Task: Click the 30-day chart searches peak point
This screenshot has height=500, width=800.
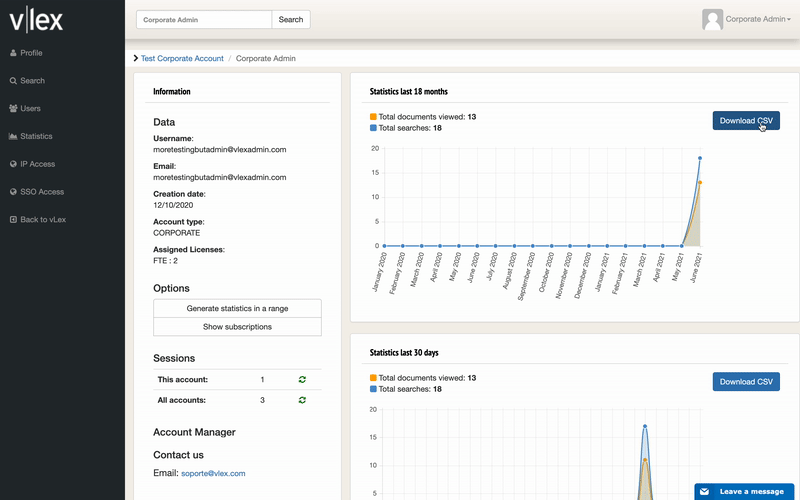Action: (645, 426)
